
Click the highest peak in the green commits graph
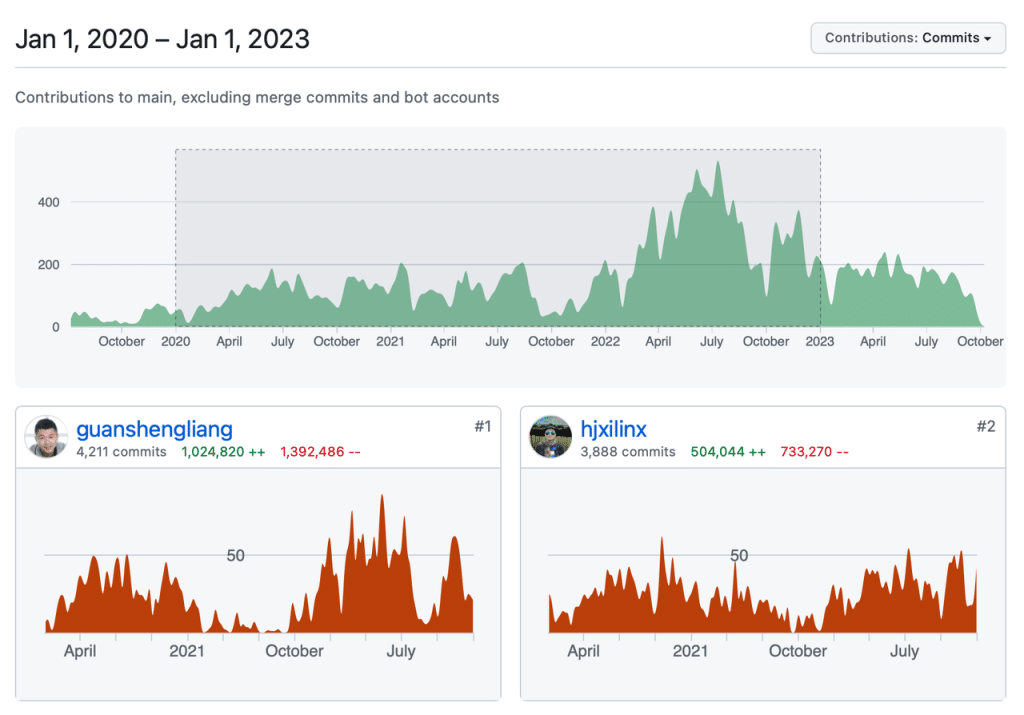(x=717, y=165)
